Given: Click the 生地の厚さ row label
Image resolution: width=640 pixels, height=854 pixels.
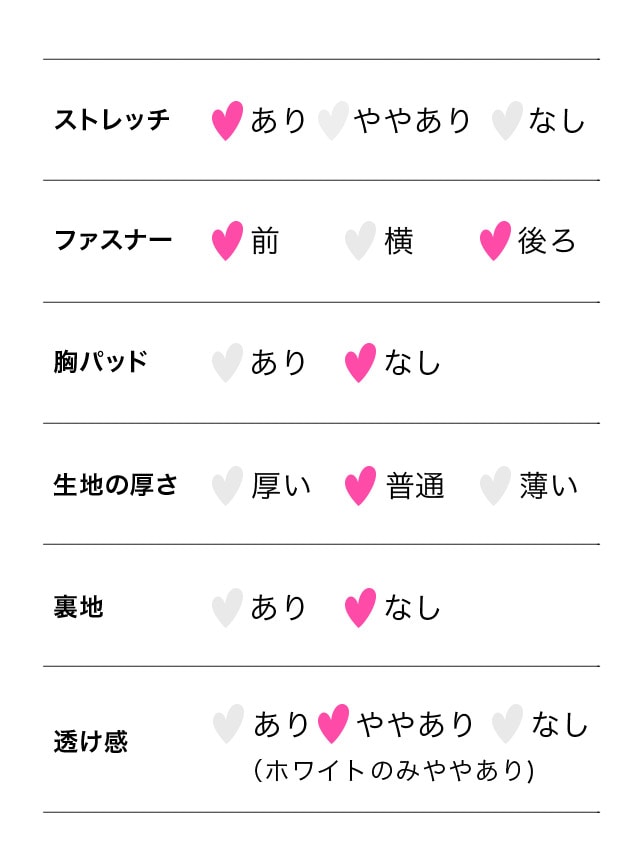Looking at the screenshot, I should pos(115,485).
